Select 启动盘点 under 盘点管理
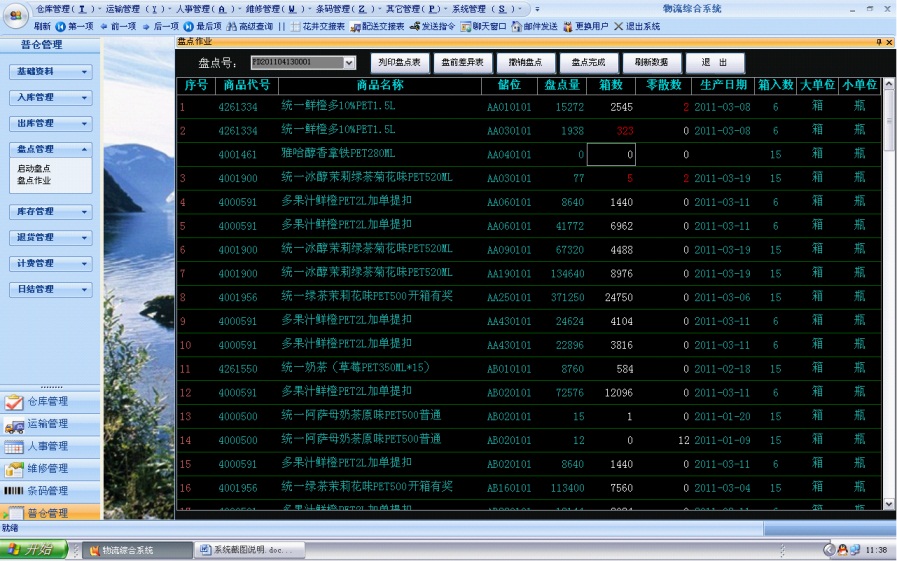Screen dimensions: 897x561 pos(34,168)
